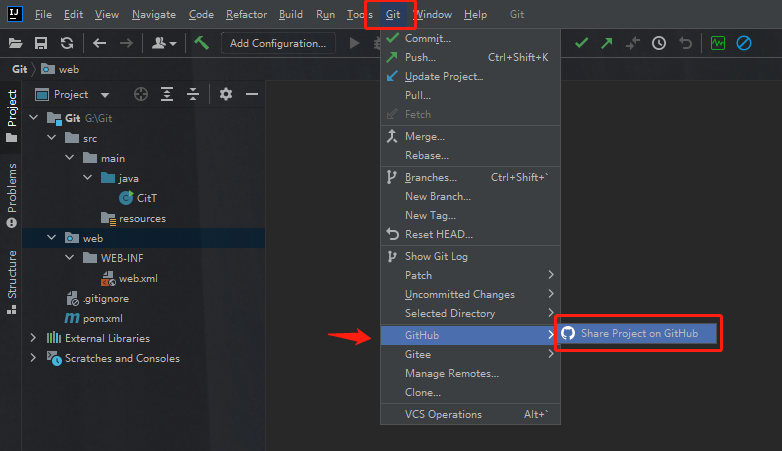Image resolution: width=782 pixels, height=451 pixels.
Task: Click the Synchronize refresh icon
Action: pyautogui.click(x=67, y=43)
